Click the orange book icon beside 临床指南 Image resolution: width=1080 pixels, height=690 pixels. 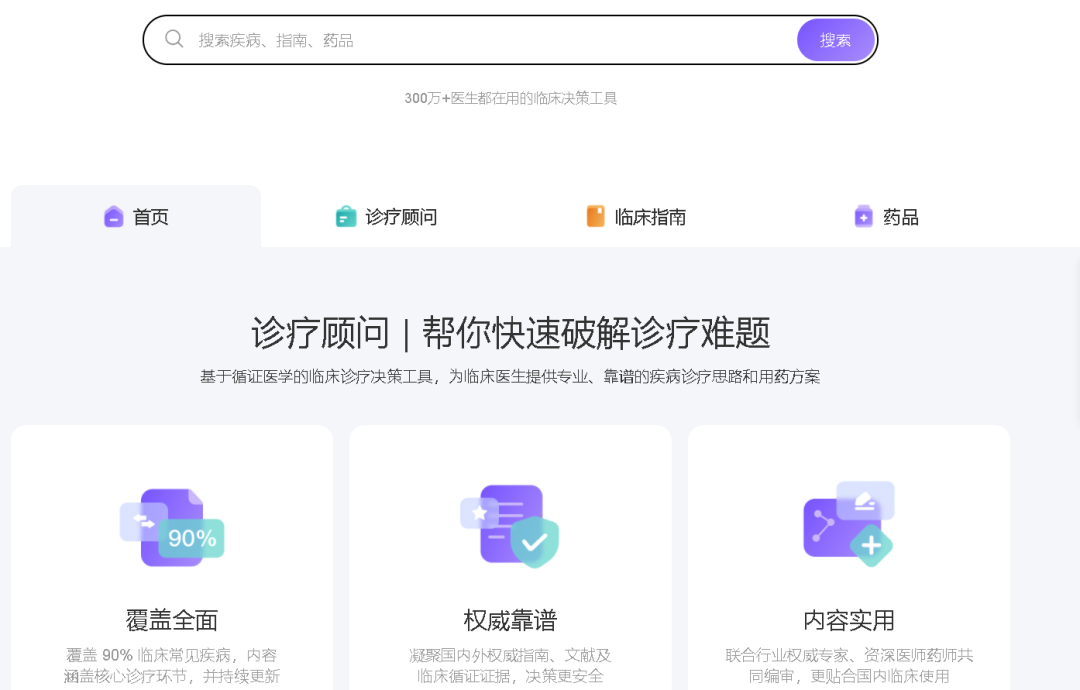point(596,216)
